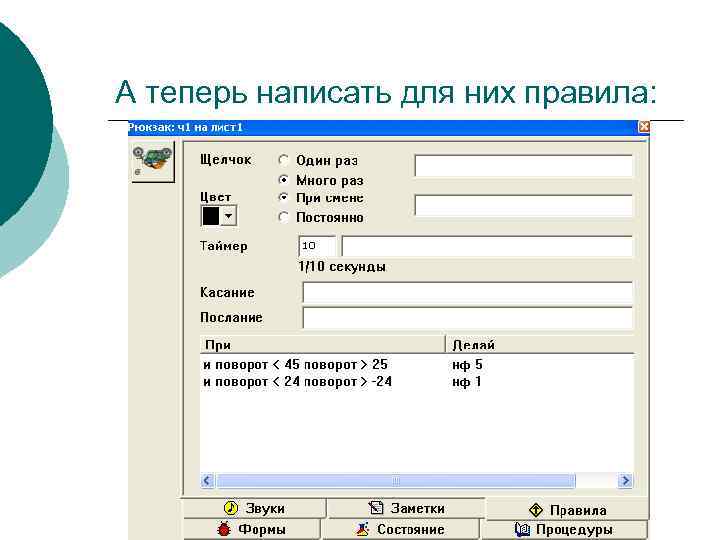The height and width of the screenshot is (540, 720).
Task: Select the 'Постоянно' radio button
Action: (284, 217)
